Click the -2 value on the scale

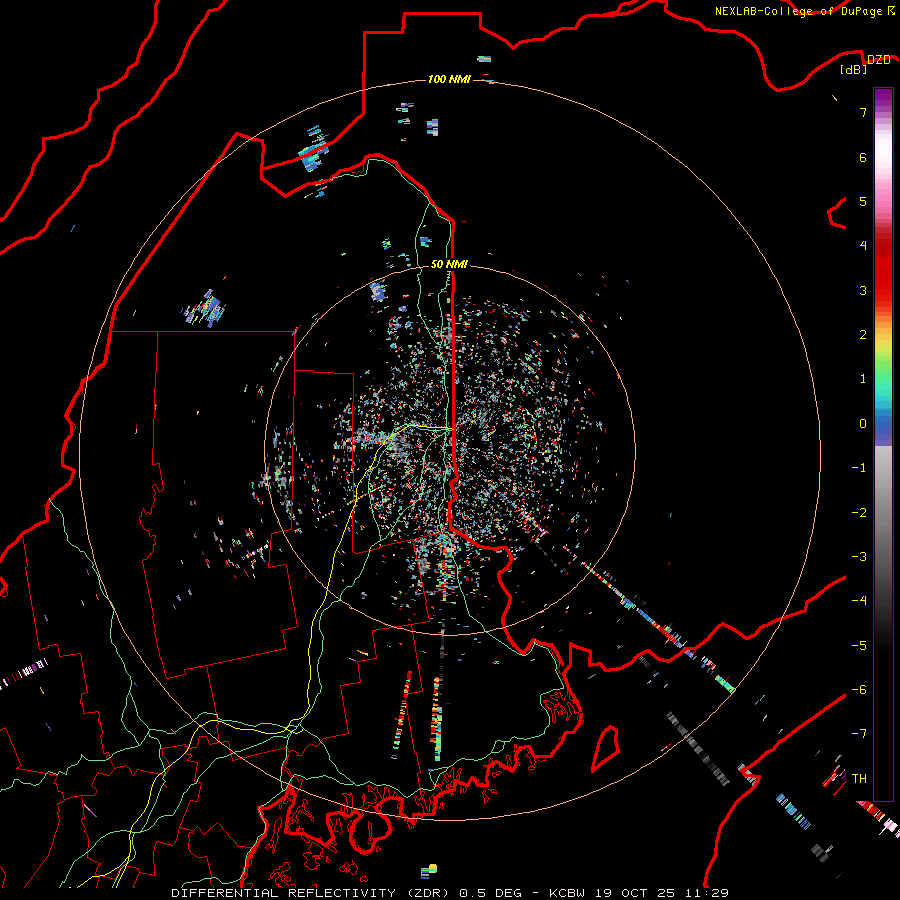coord(859,513)
